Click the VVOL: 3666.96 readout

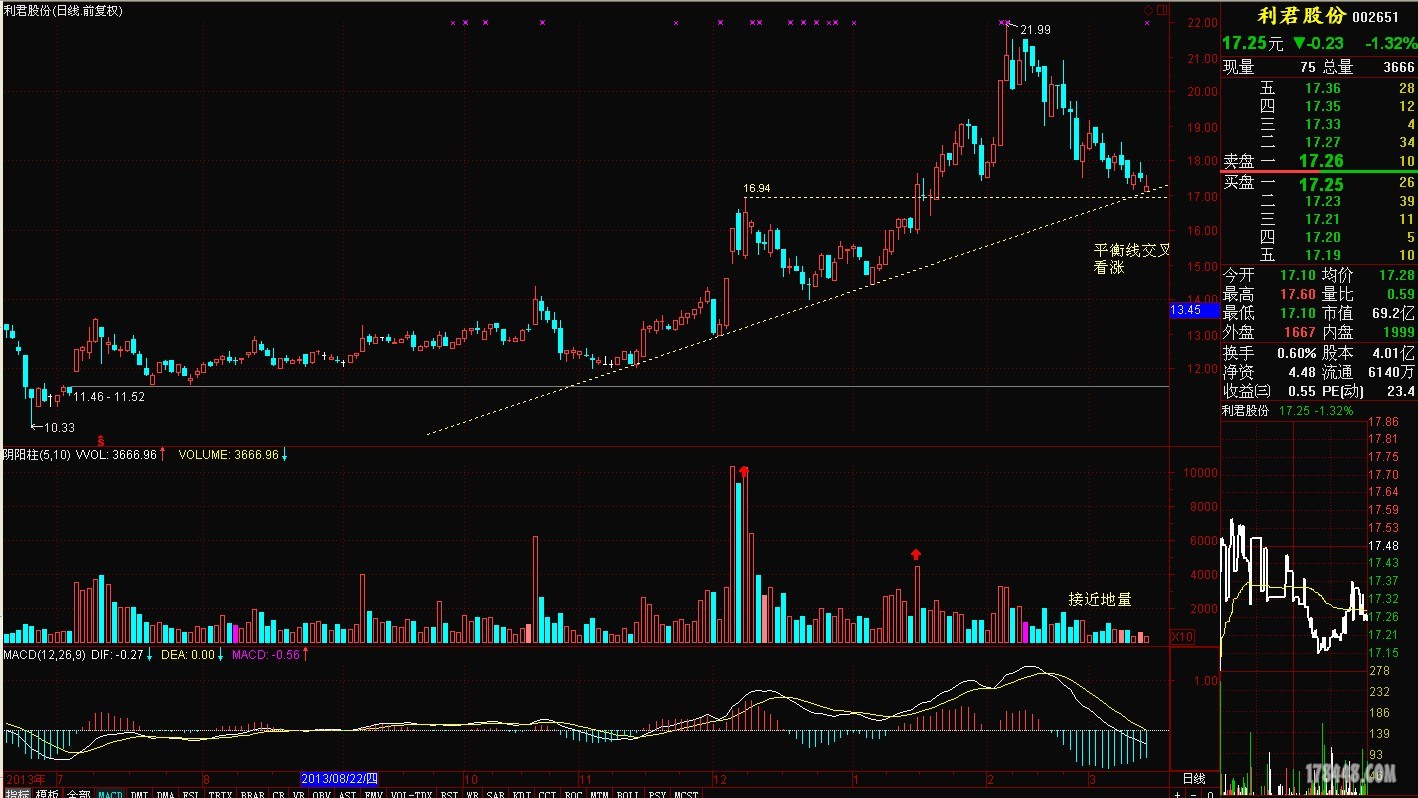coord(116,454)
